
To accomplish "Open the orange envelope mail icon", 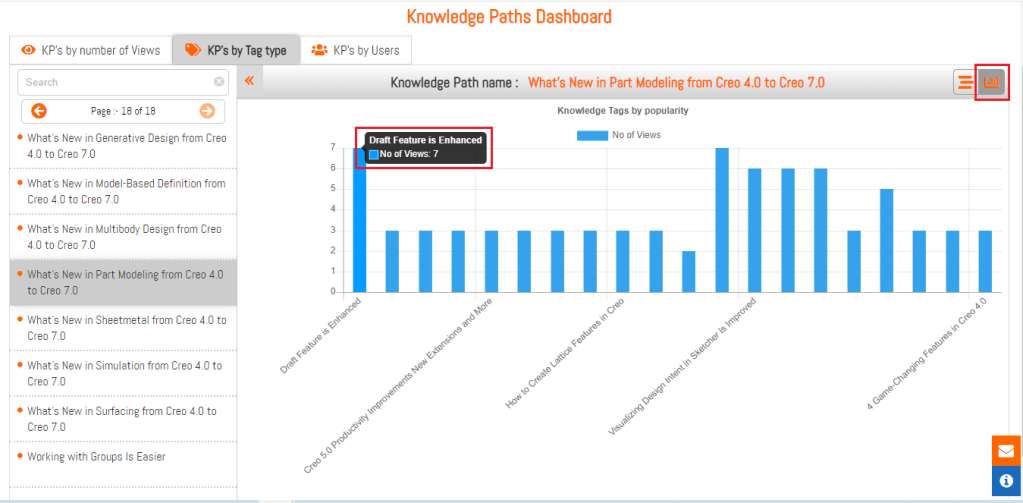I will click(1006, 451).
